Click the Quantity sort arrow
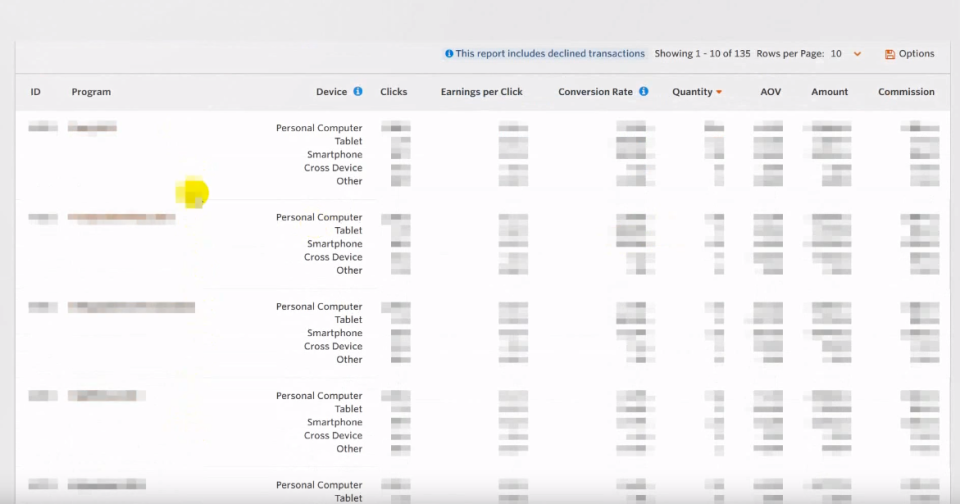The image size is (960, 504). coord(719,92)
